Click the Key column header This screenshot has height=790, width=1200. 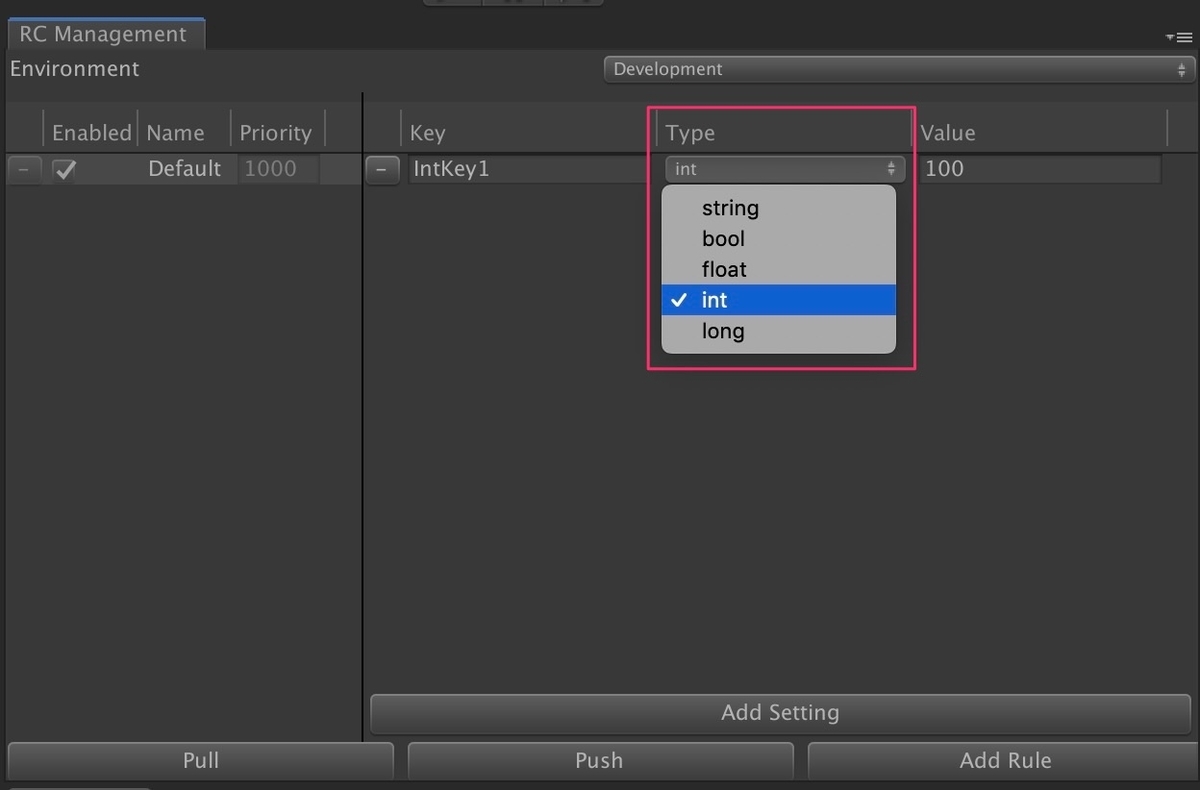(x=428, y=133)
